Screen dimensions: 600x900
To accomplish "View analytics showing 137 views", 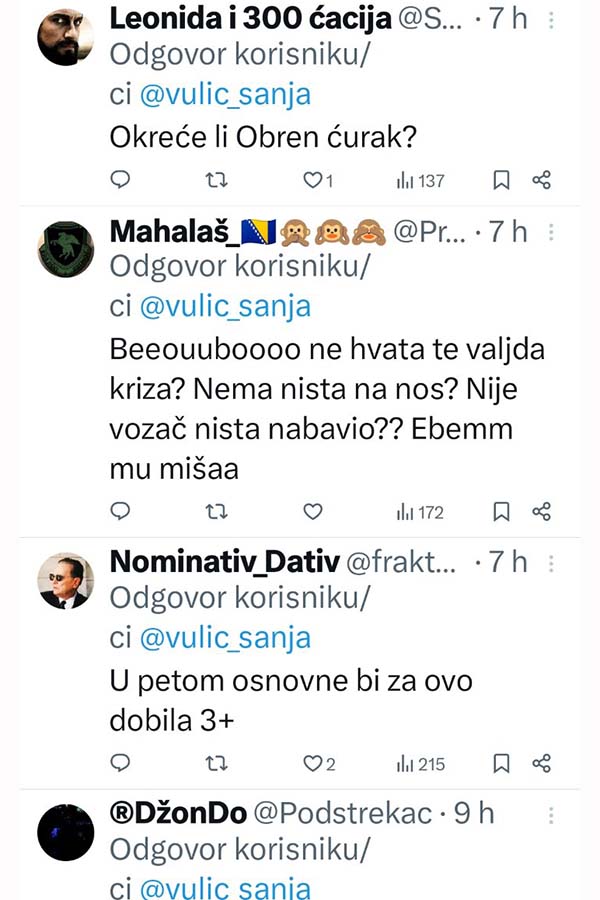I will pyautogui.click(x=421, y=180).
